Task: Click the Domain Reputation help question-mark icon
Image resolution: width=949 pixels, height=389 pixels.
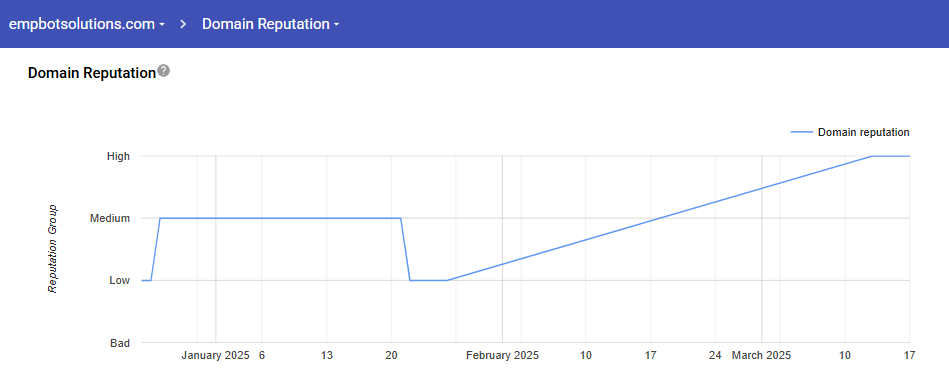Action: pos(163,71)
